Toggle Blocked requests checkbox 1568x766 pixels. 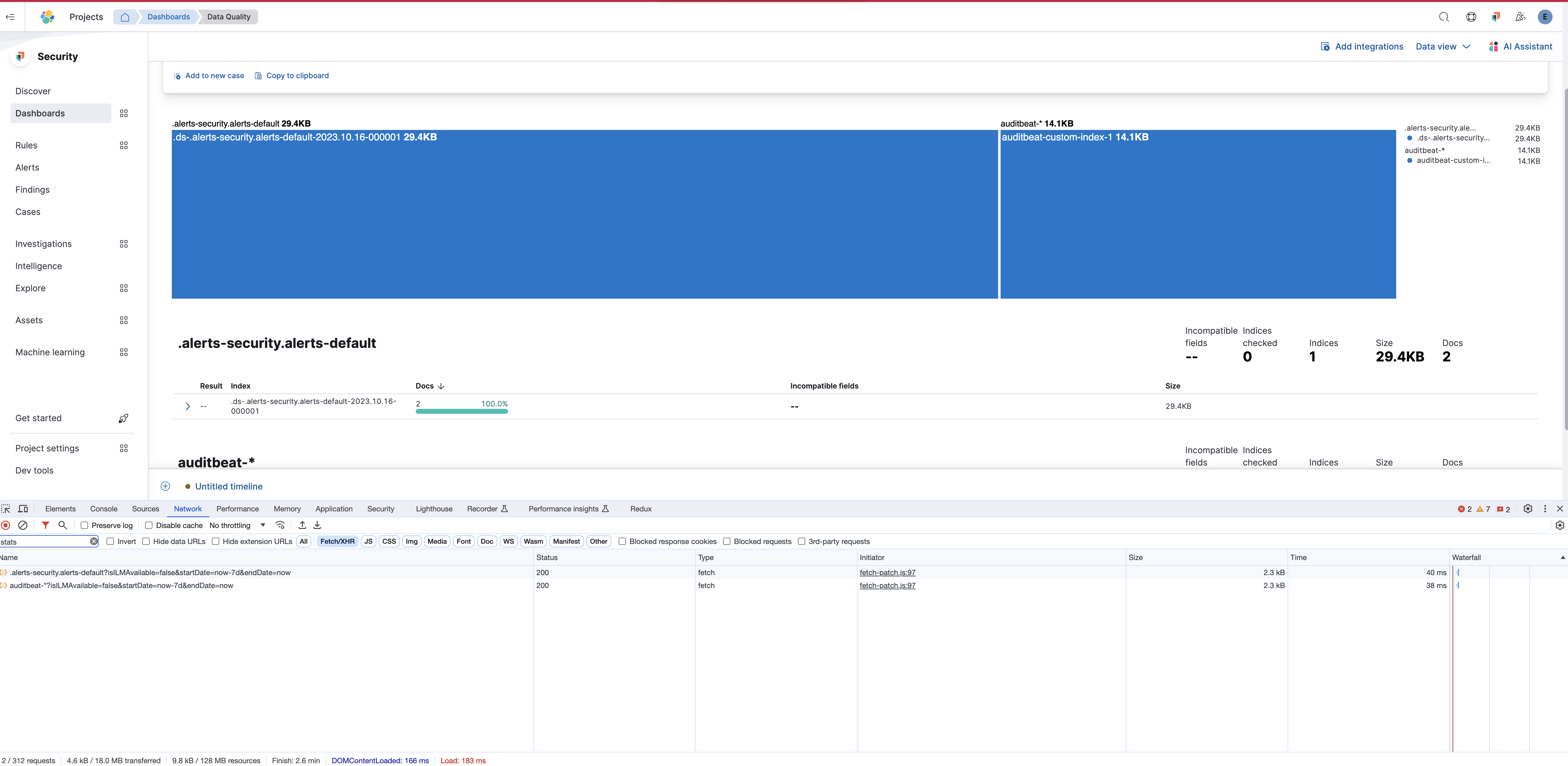(727, 542)
